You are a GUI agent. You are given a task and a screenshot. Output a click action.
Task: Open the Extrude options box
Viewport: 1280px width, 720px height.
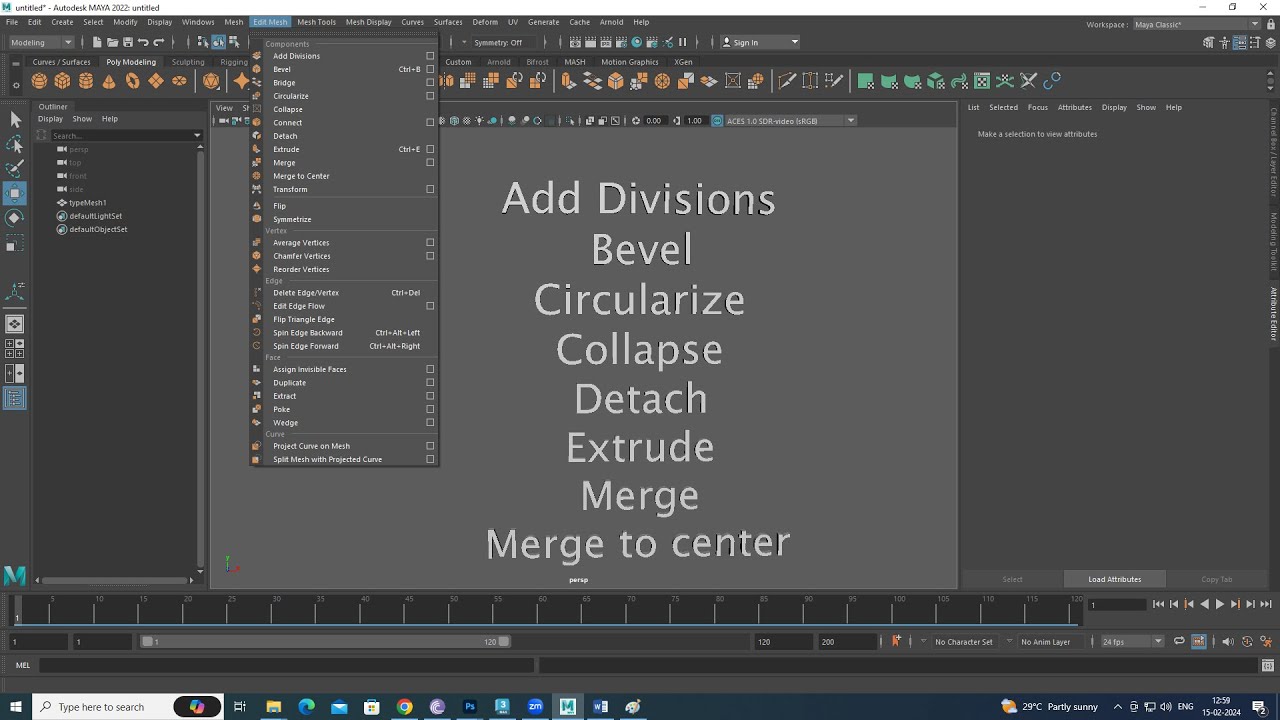tap(430, 149)
